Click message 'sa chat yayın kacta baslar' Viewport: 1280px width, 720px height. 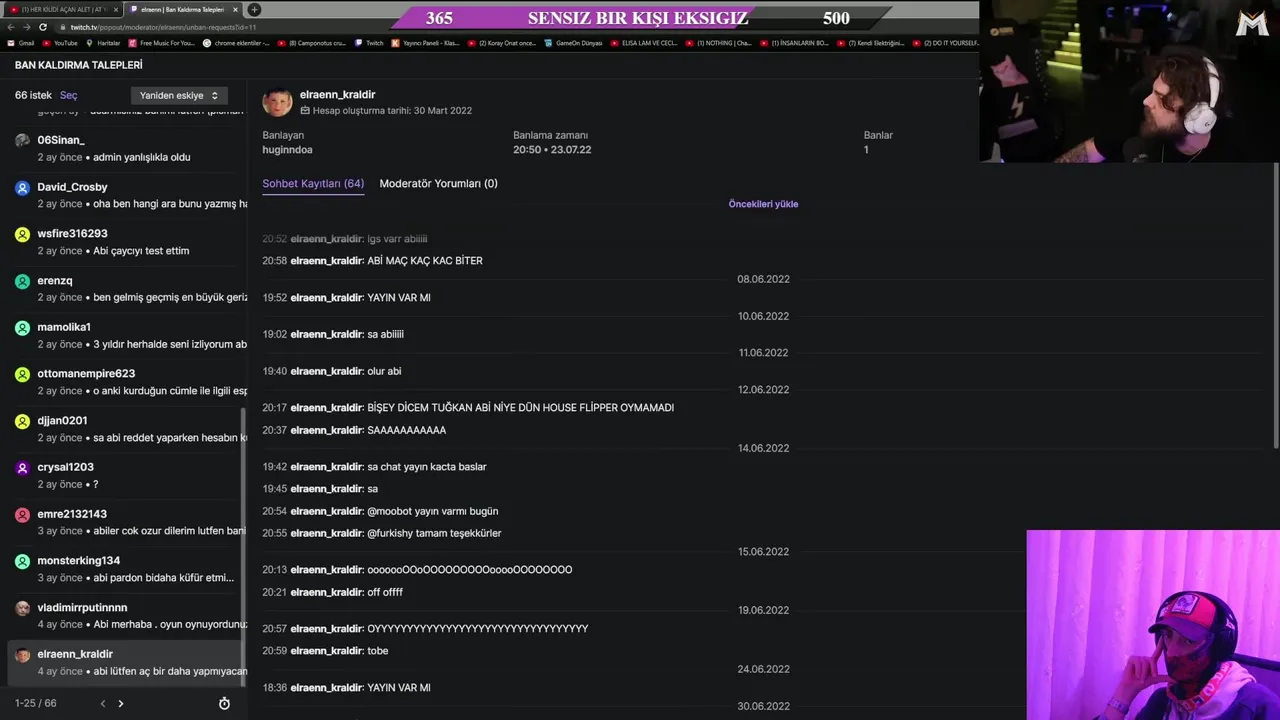coord(427,467)
